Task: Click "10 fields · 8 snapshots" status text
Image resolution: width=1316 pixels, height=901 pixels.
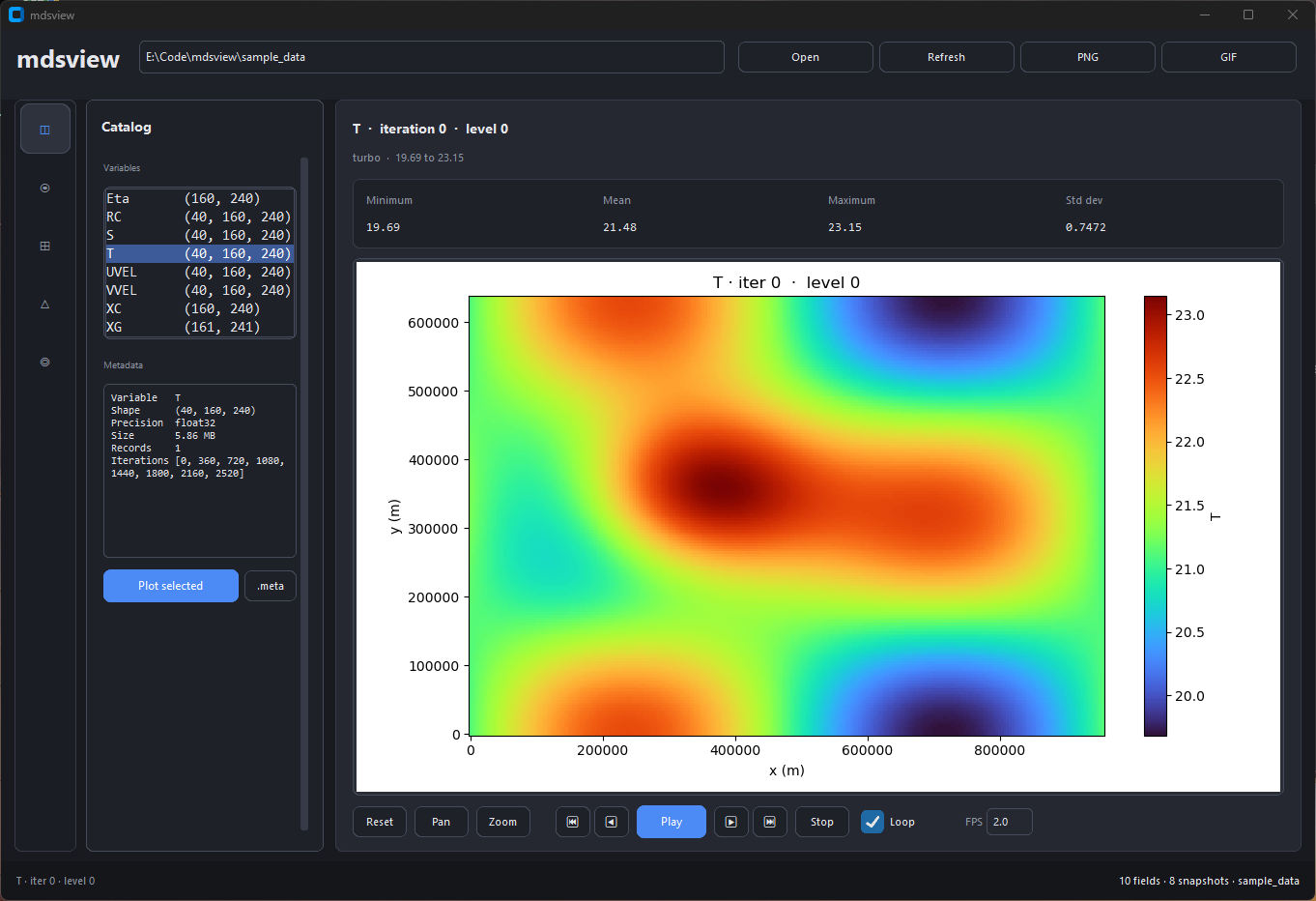Action: (x=1174, y=881)
